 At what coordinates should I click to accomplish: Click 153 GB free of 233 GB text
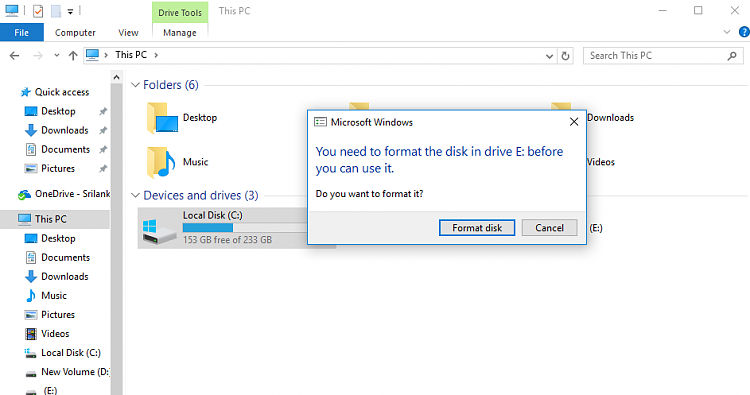click(x=227, y=240)
